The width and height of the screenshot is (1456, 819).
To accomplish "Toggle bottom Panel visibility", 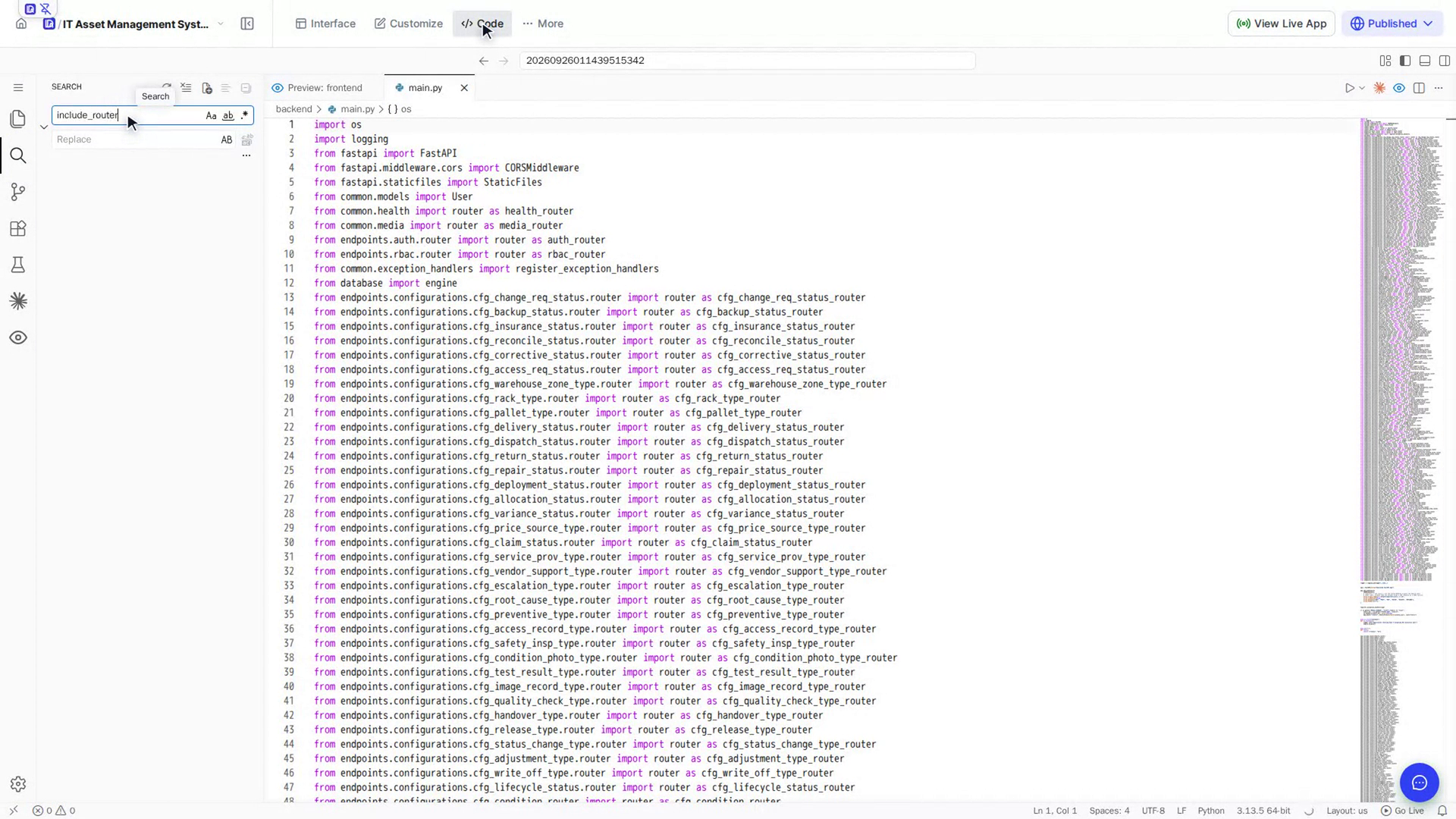I will point(1425,61).
